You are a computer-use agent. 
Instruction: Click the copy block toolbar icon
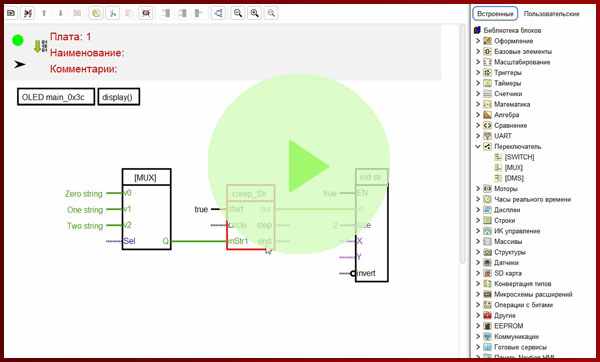96,13
